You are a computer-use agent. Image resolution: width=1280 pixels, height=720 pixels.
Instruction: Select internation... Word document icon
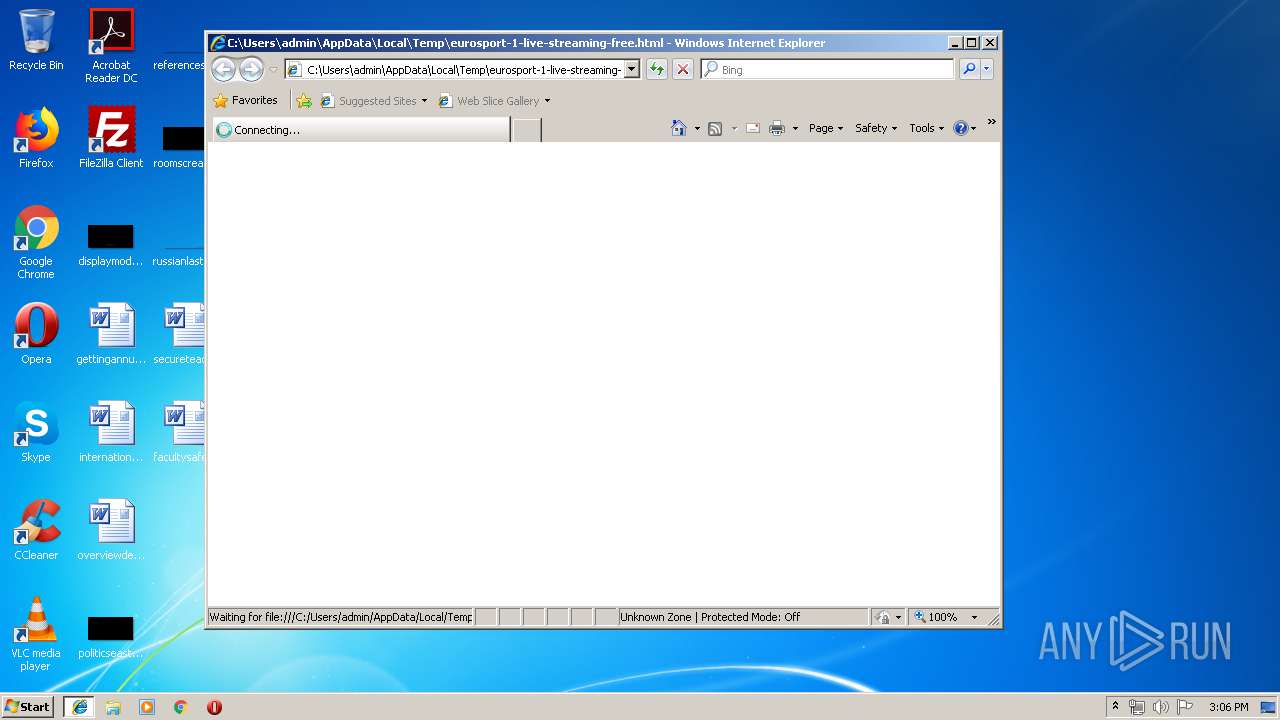(x=111, y=432)
